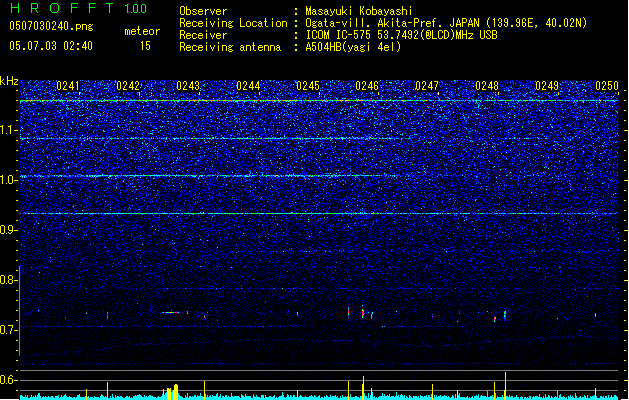Click the 0243 time marker
The height and width of the screenshot is (400, 629).
pos(188,86)
